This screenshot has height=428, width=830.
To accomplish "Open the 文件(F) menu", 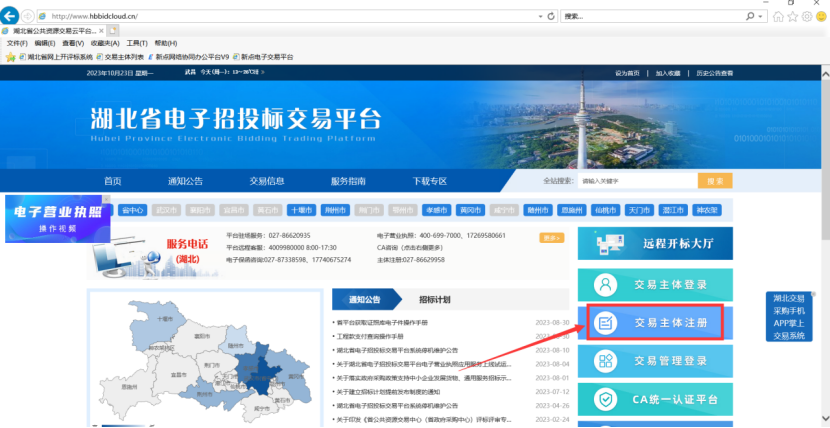I will click(17, 44).
